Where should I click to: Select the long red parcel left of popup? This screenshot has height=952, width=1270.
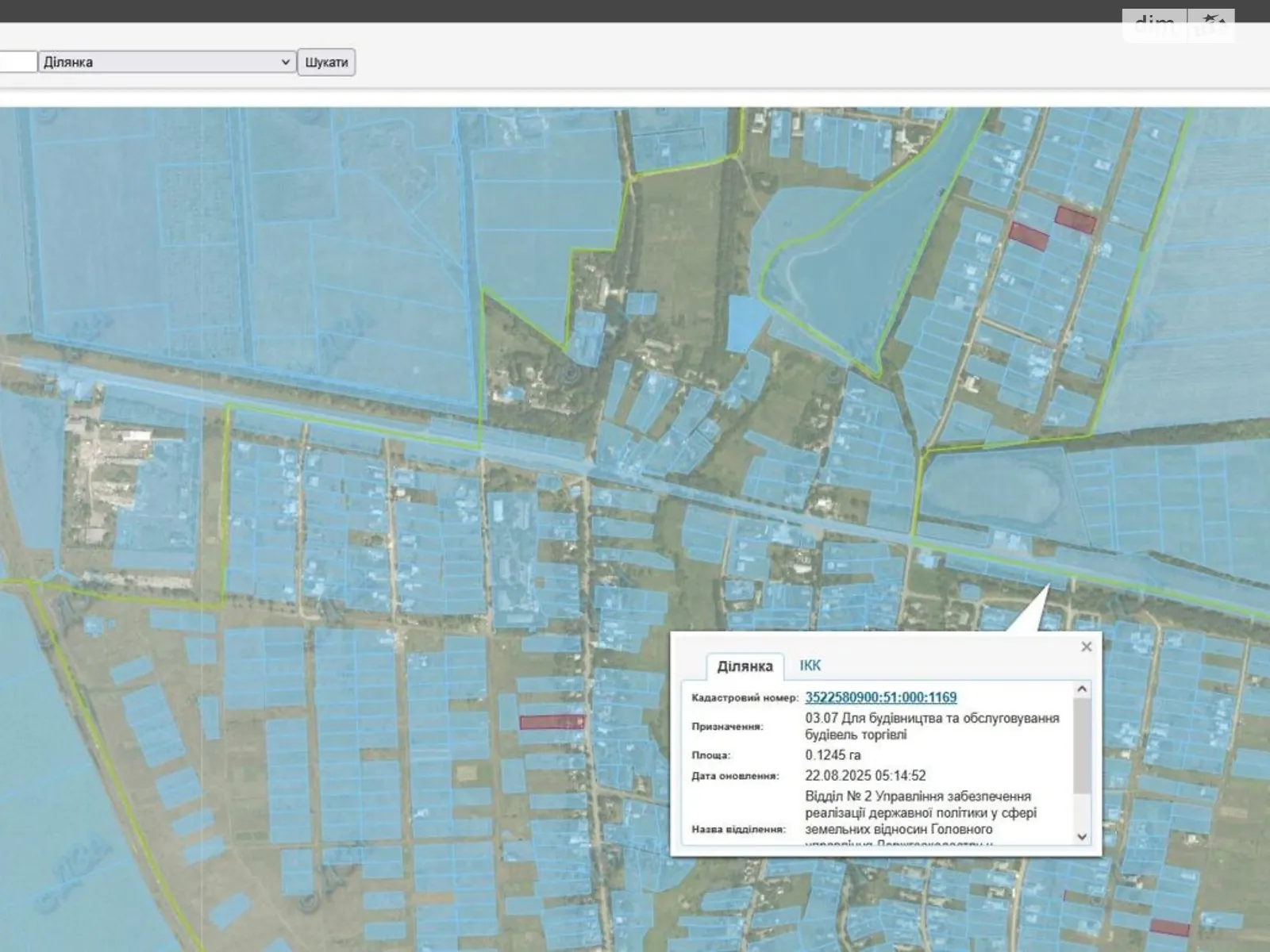tap(552, 722)
